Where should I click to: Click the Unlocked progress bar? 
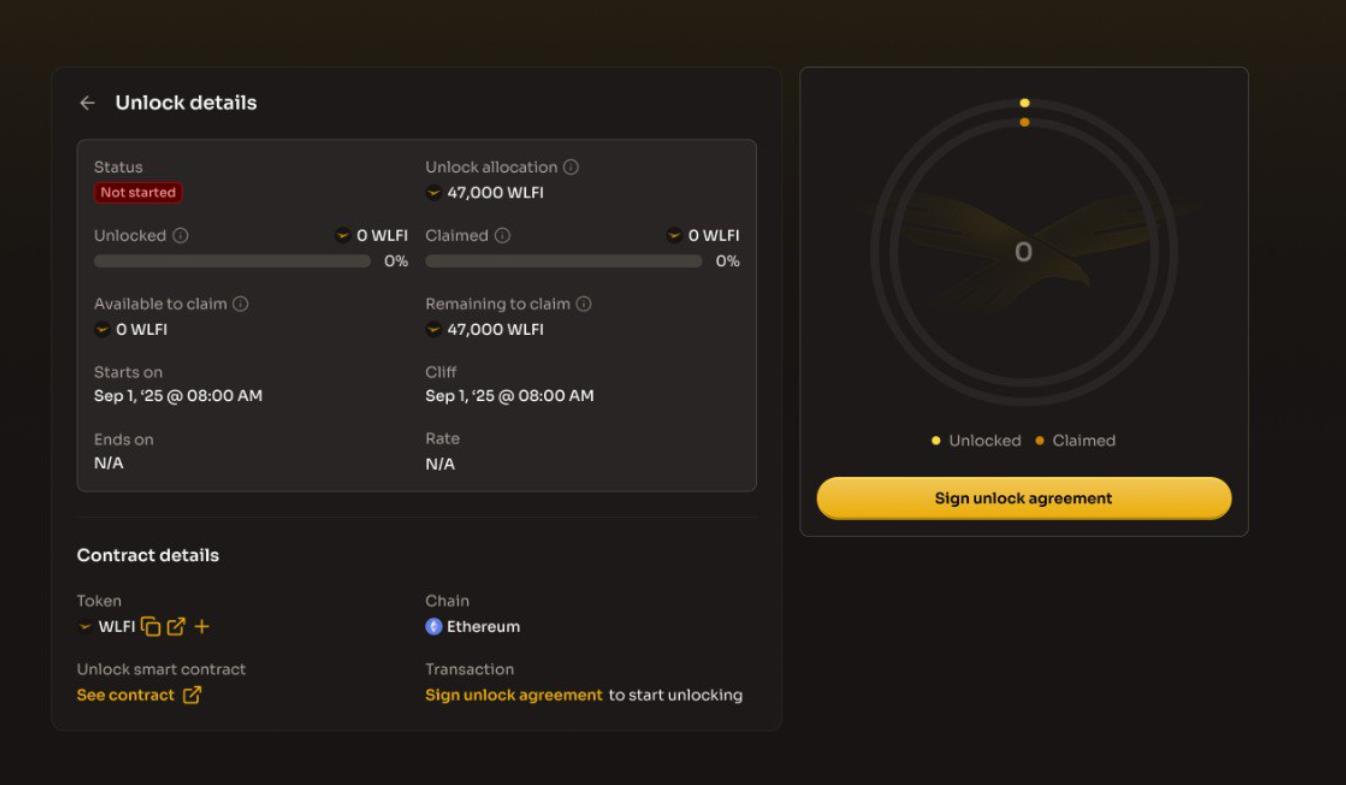[232, 261]
